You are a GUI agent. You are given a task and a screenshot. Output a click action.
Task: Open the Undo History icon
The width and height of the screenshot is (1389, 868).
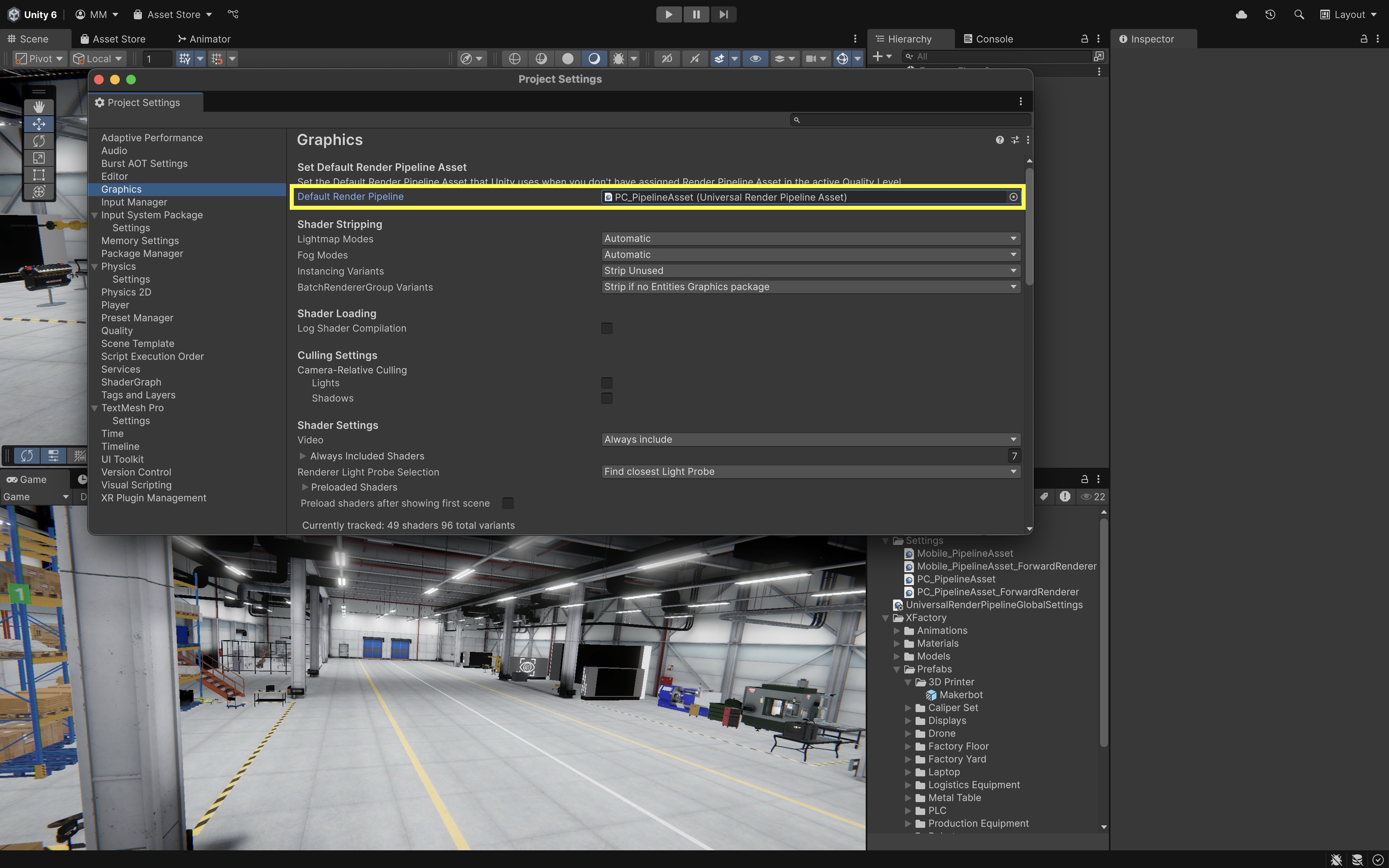[x=1270, y=14]
